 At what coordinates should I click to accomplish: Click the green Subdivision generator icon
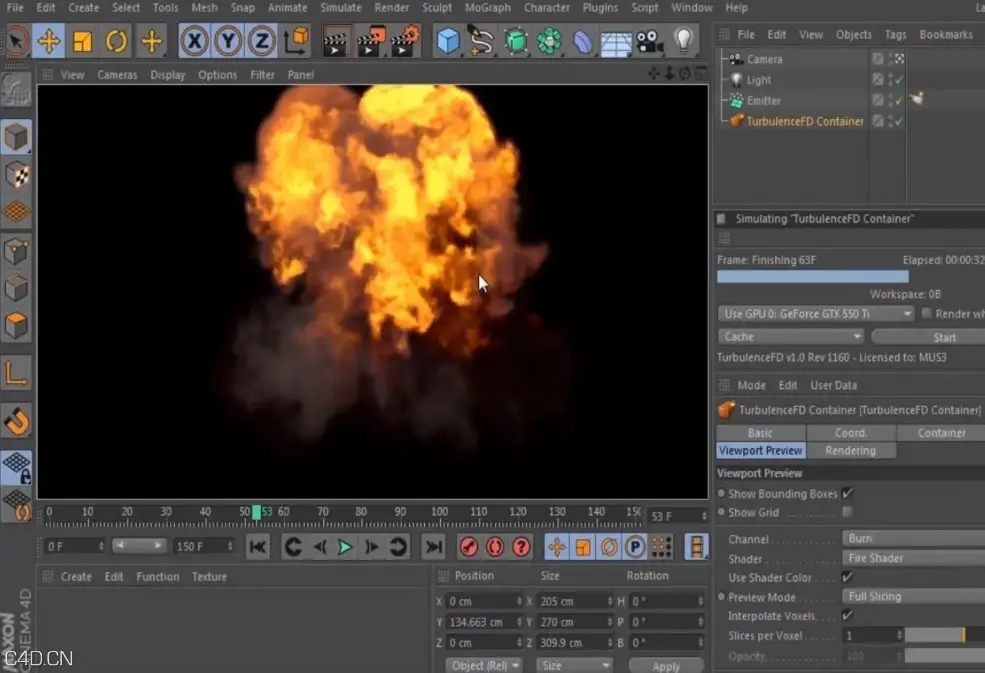point(515,41)
